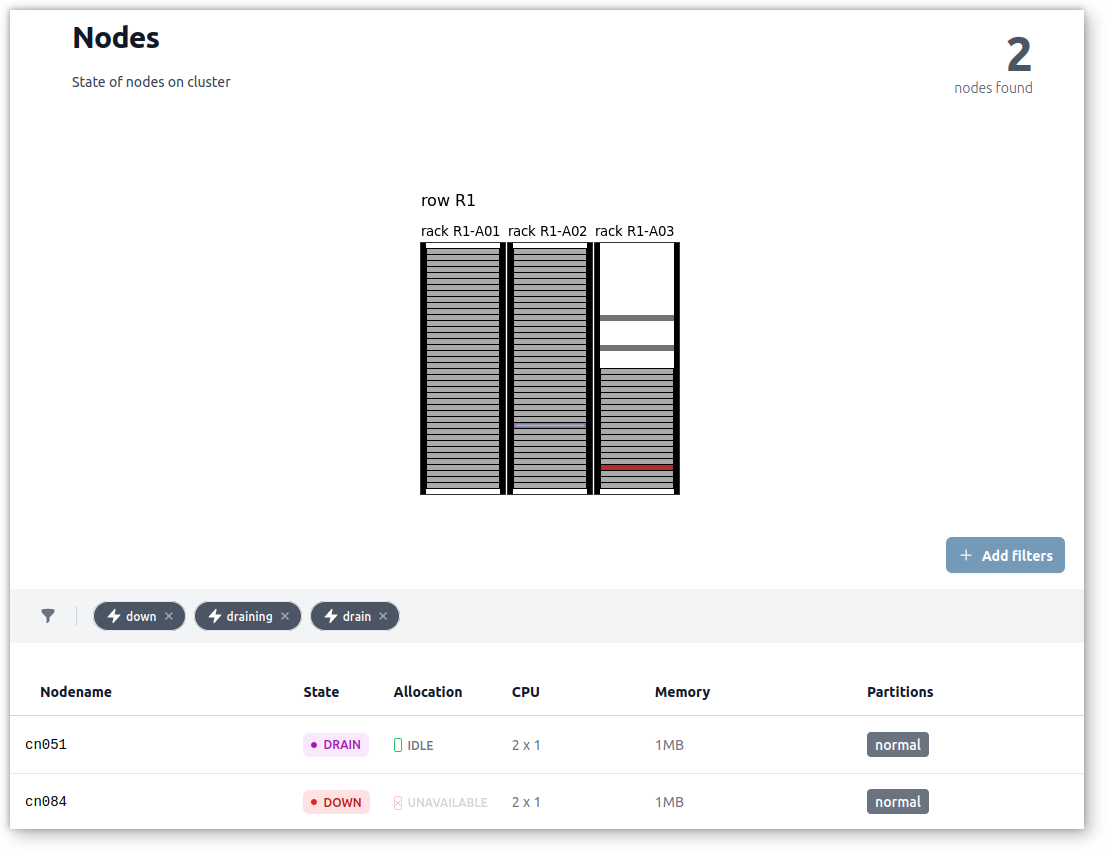The height and width of the screenshot is (855, 1110).
Task: Click the 2 x 1 CPU value for cn084
Action: click(x=526, y=802)
